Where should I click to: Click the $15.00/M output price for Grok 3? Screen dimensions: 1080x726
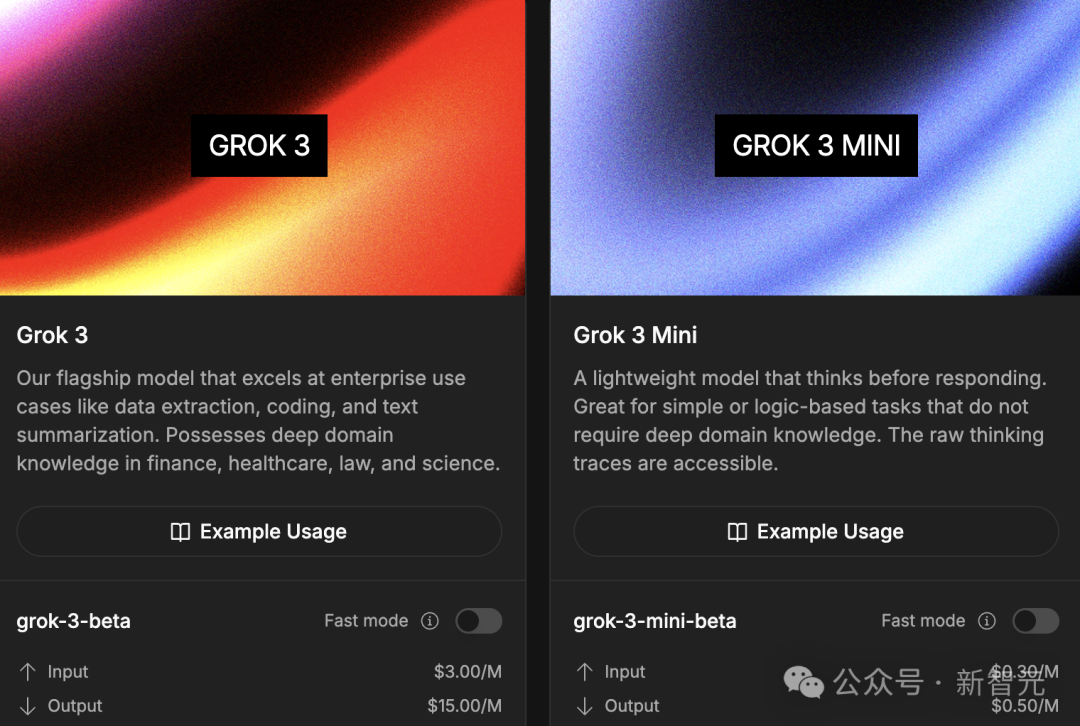(464, 705)
